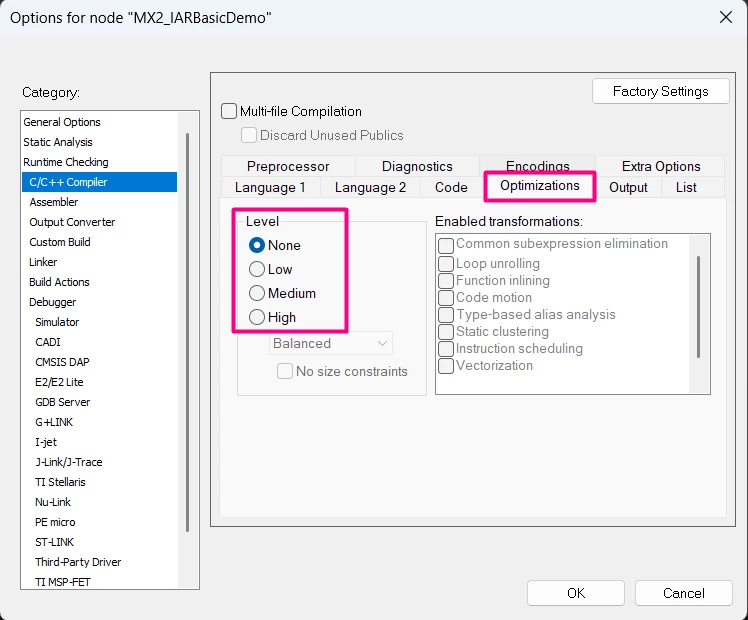Select J-Link/J-Trace debugger driver
This screenshot has height=620, width=748.
coord(99,463)
